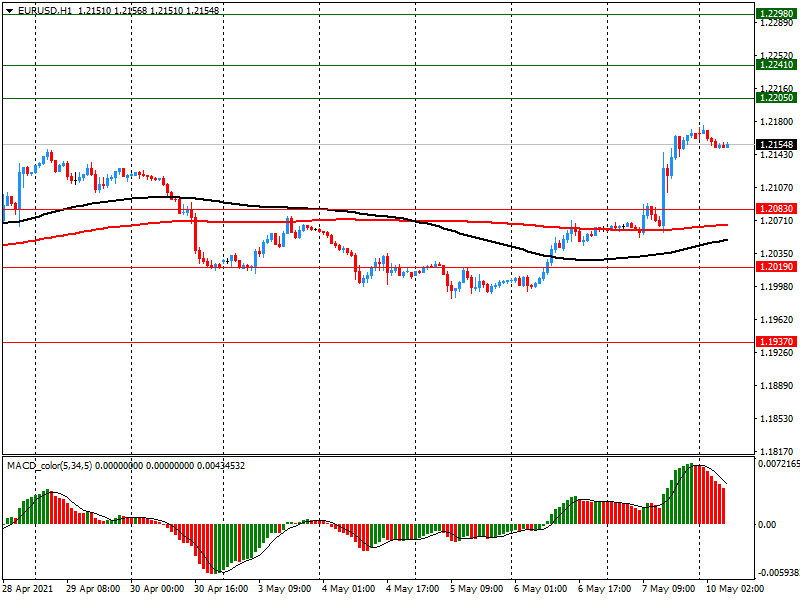This screenshot has width=800, height=600.
Task: Click the EURUSD,H1 symbol title text
Action: point(45,10)
